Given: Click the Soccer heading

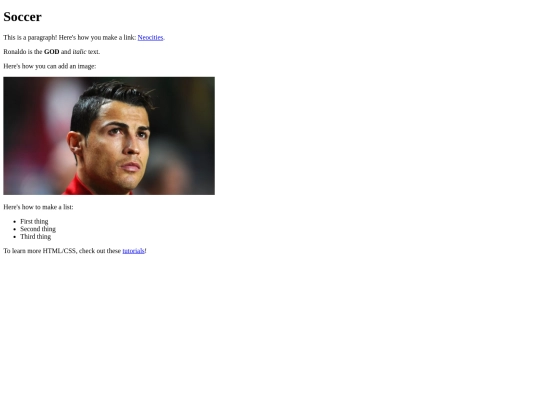Looking at the screenshot, I should point(22,17).
